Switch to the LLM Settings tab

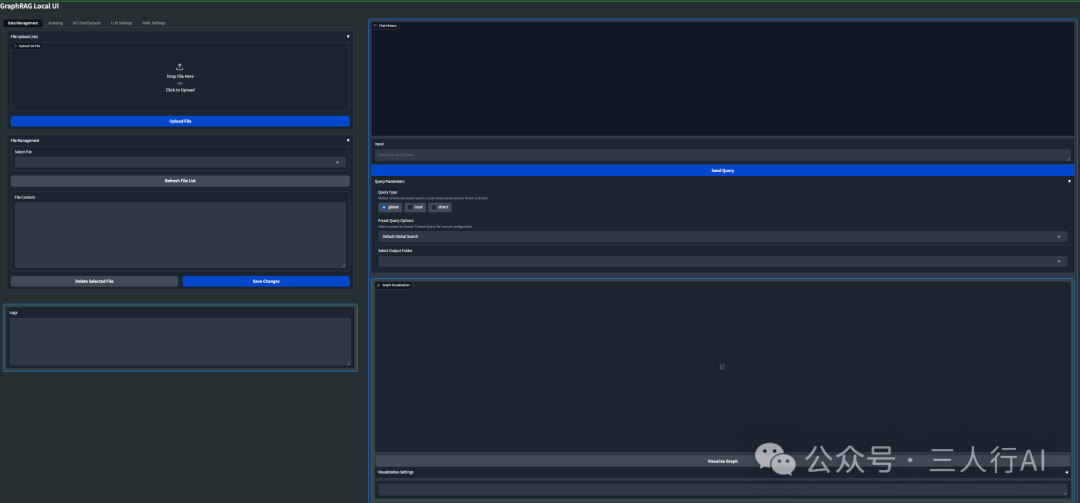point(122,23)
